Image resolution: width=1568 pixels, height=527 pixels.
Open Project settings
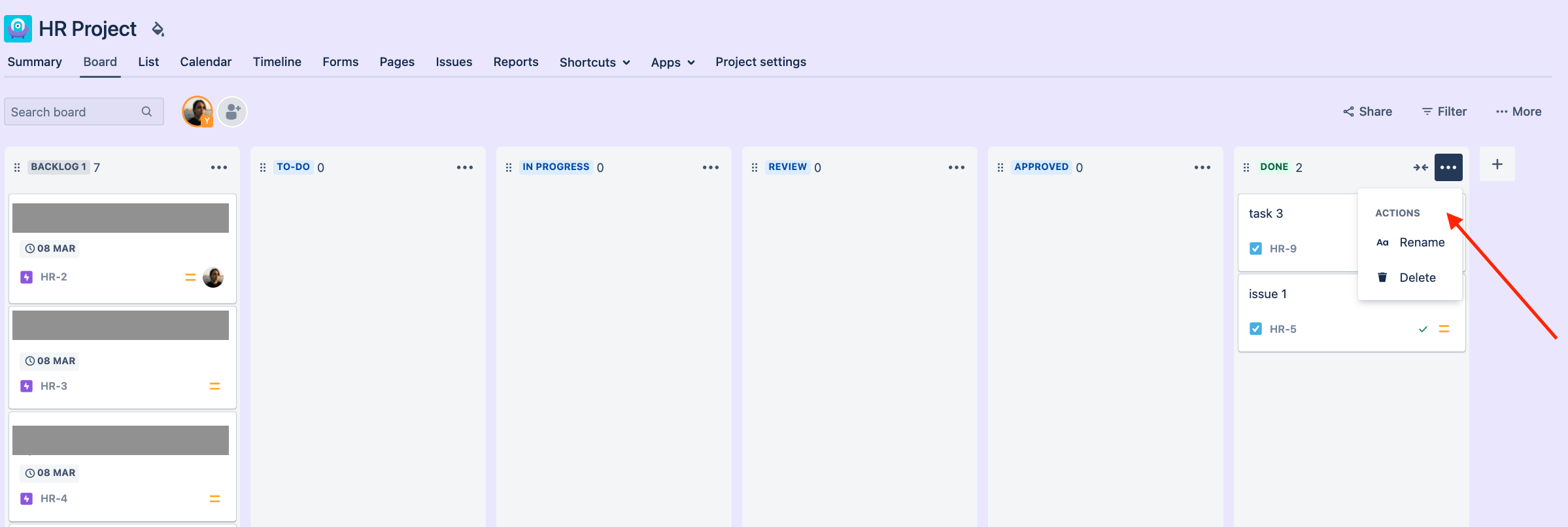point(760,61)
